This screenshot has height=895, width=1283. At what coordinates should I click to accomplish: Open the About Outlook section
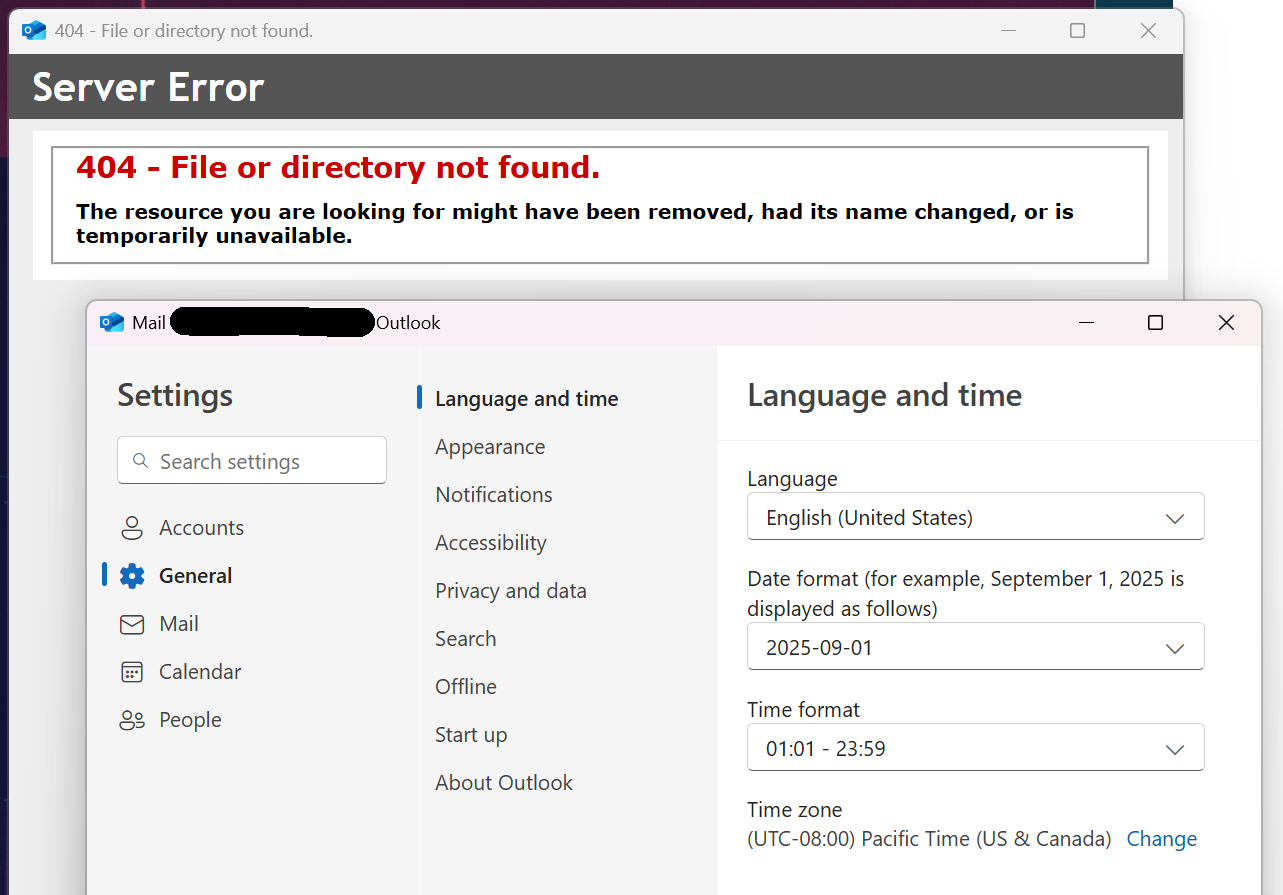click(504, 783)
